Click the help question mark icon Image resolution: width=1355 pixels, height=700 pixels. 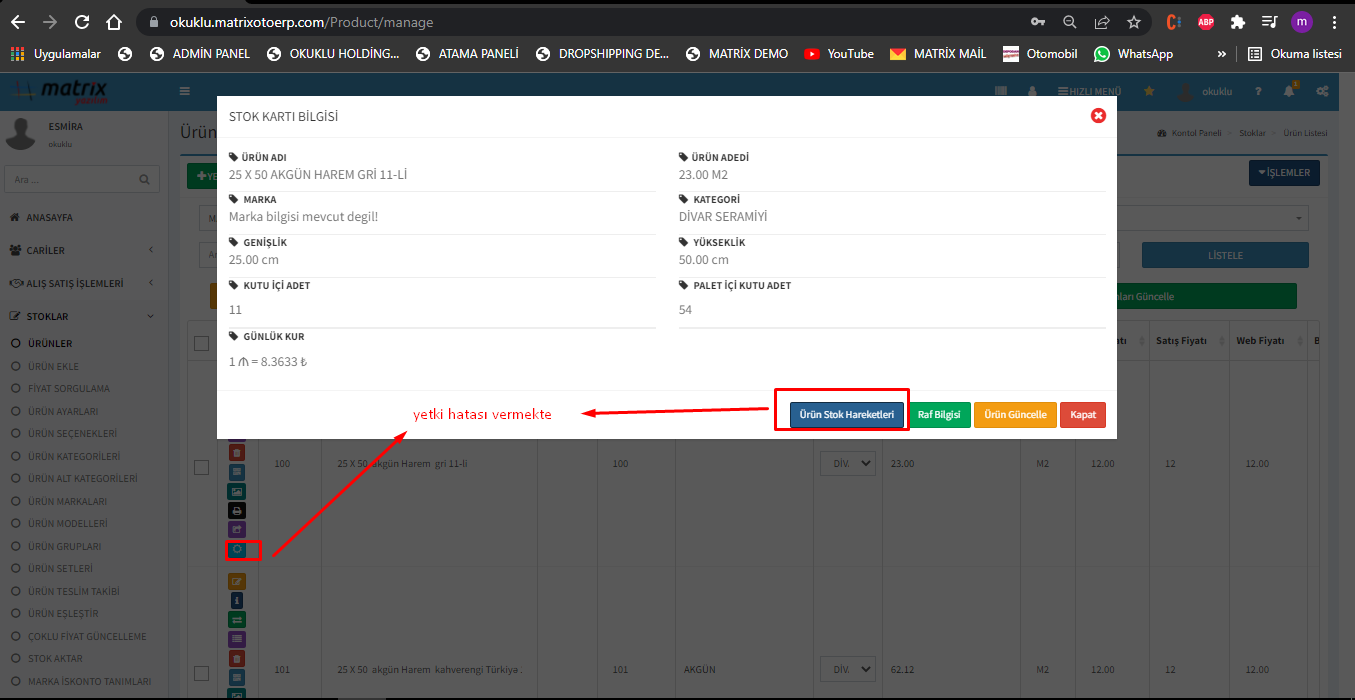coord(1258,91)
